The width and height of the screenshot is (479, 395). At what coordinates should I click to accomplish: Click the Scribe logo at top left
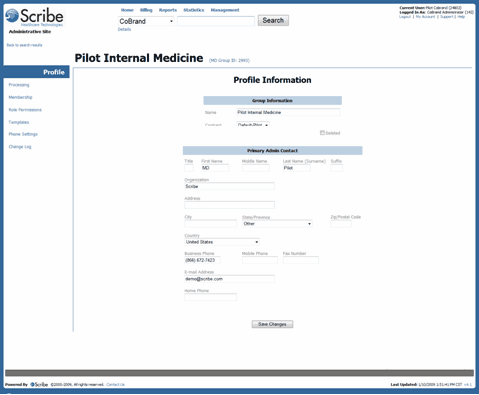[35, 17]
